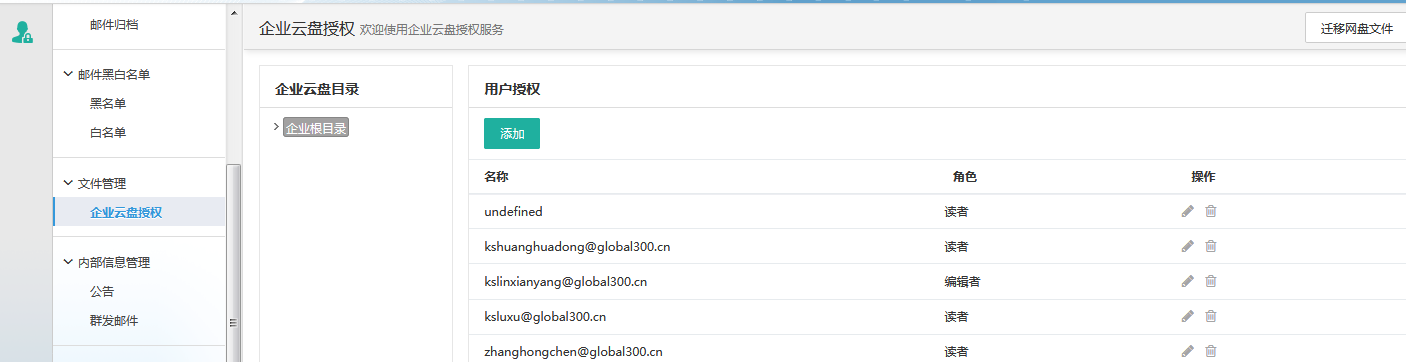Screen dimensions: 1406x362
Task: Click the 用户授权 panel heading
Action: coord(512,89)
